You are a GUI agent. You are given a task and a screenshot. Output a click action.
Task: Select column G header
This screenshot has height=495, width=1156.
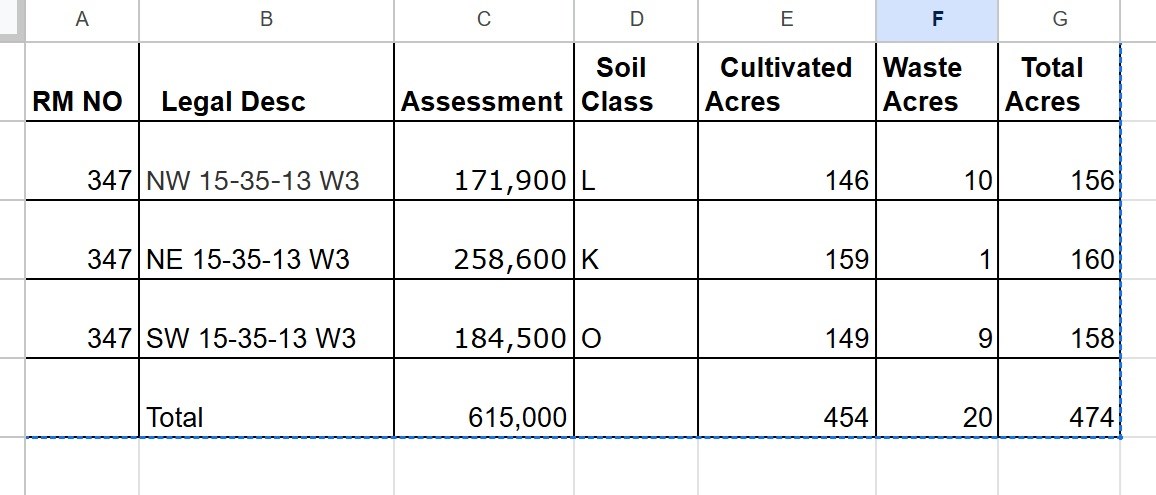pos(1059,20)
